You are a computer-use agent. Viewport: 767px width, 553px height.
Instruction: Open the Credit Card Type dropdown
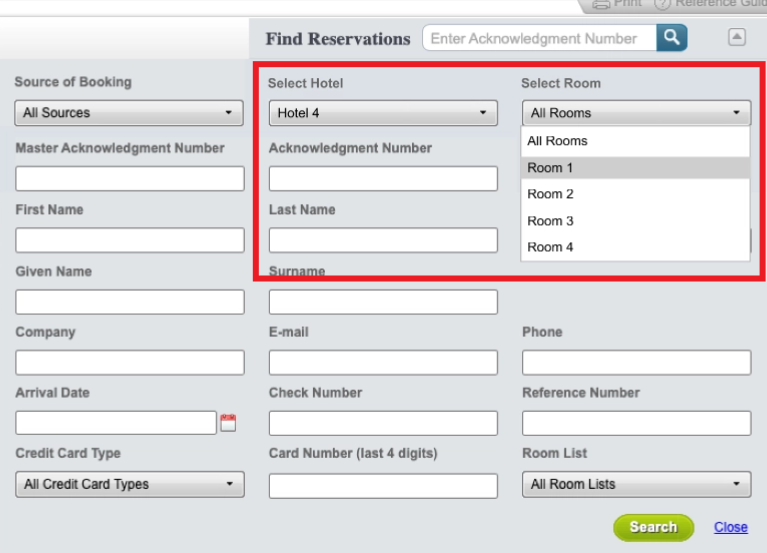(x=130, y=484)
